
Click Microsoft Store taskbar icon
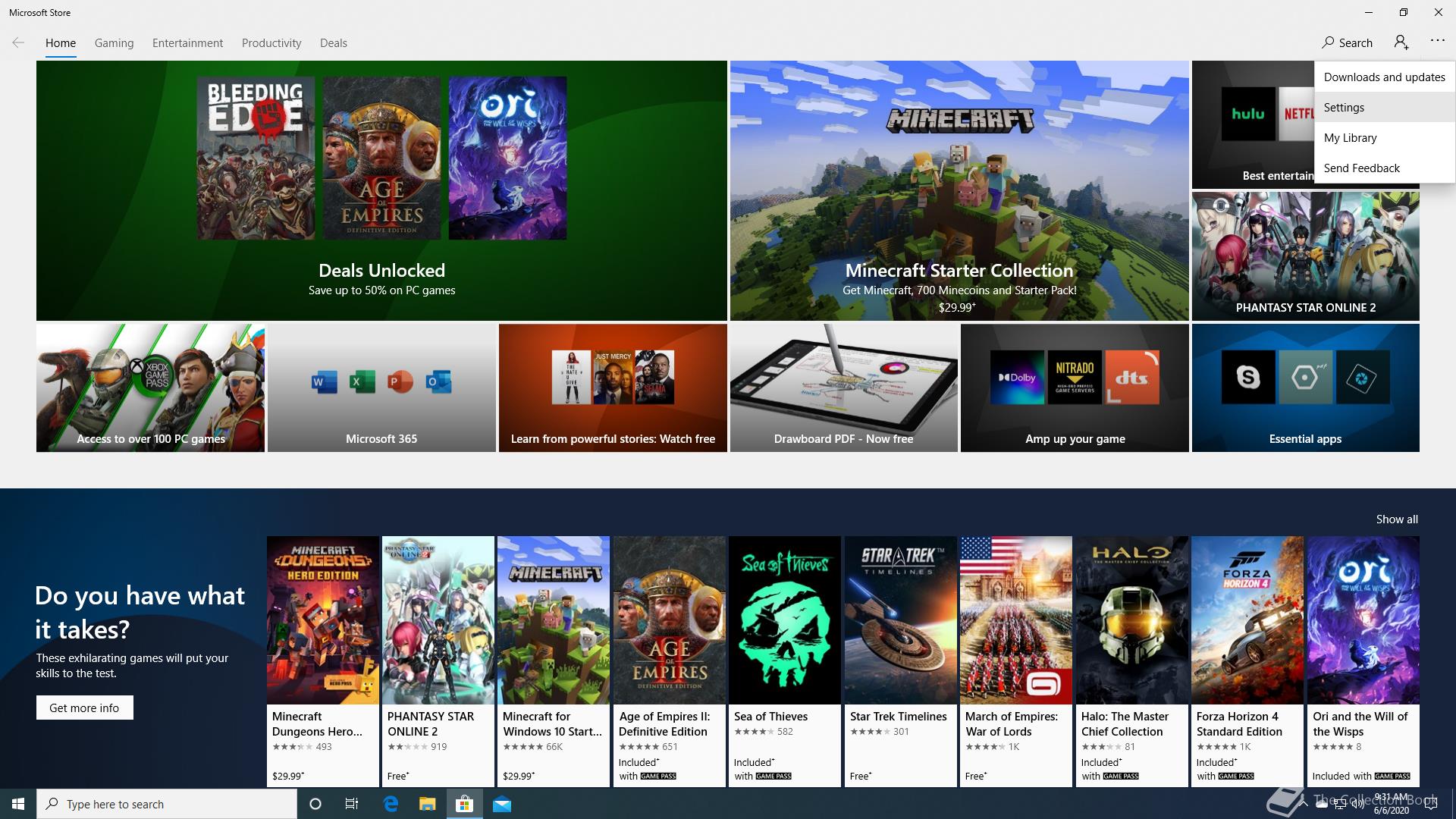click(x=464, y=804)
